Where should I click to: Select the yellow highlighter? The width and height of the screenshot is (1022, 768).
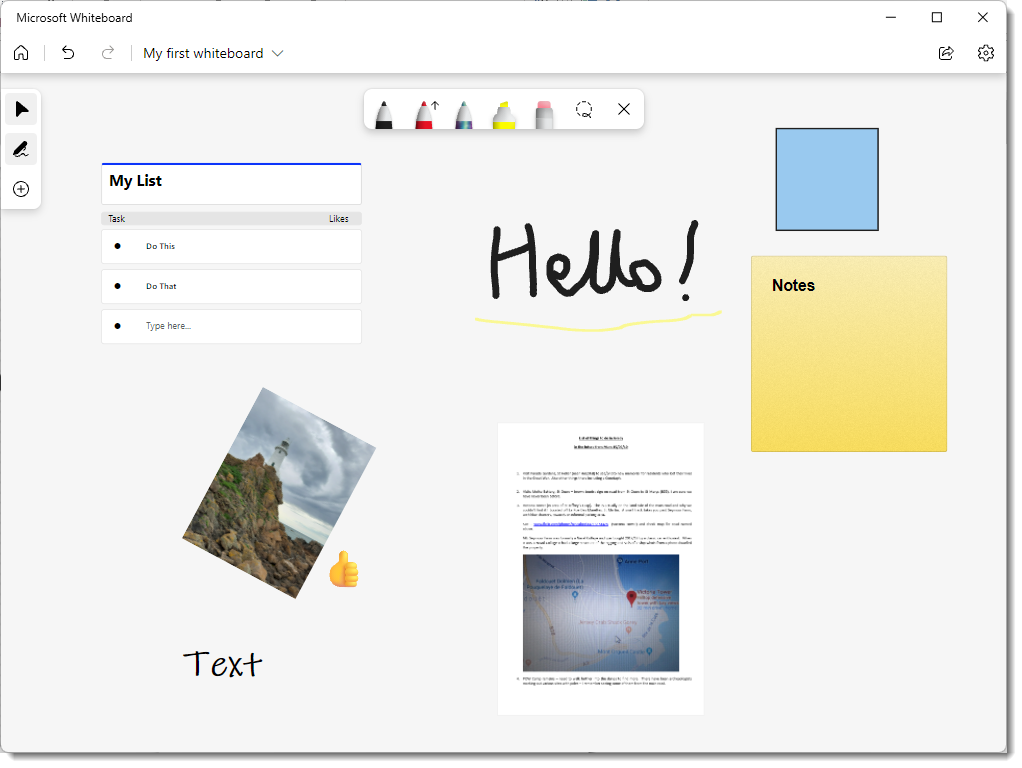(x=503, y=114)
